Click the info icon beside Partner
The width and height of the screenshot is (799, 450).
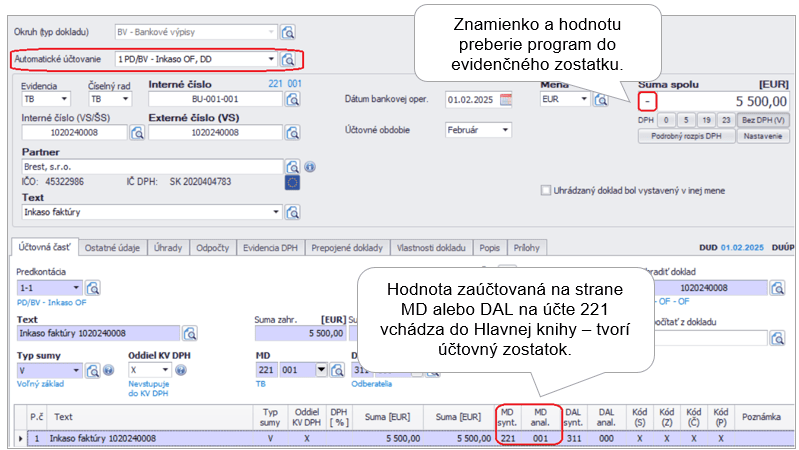310,167
